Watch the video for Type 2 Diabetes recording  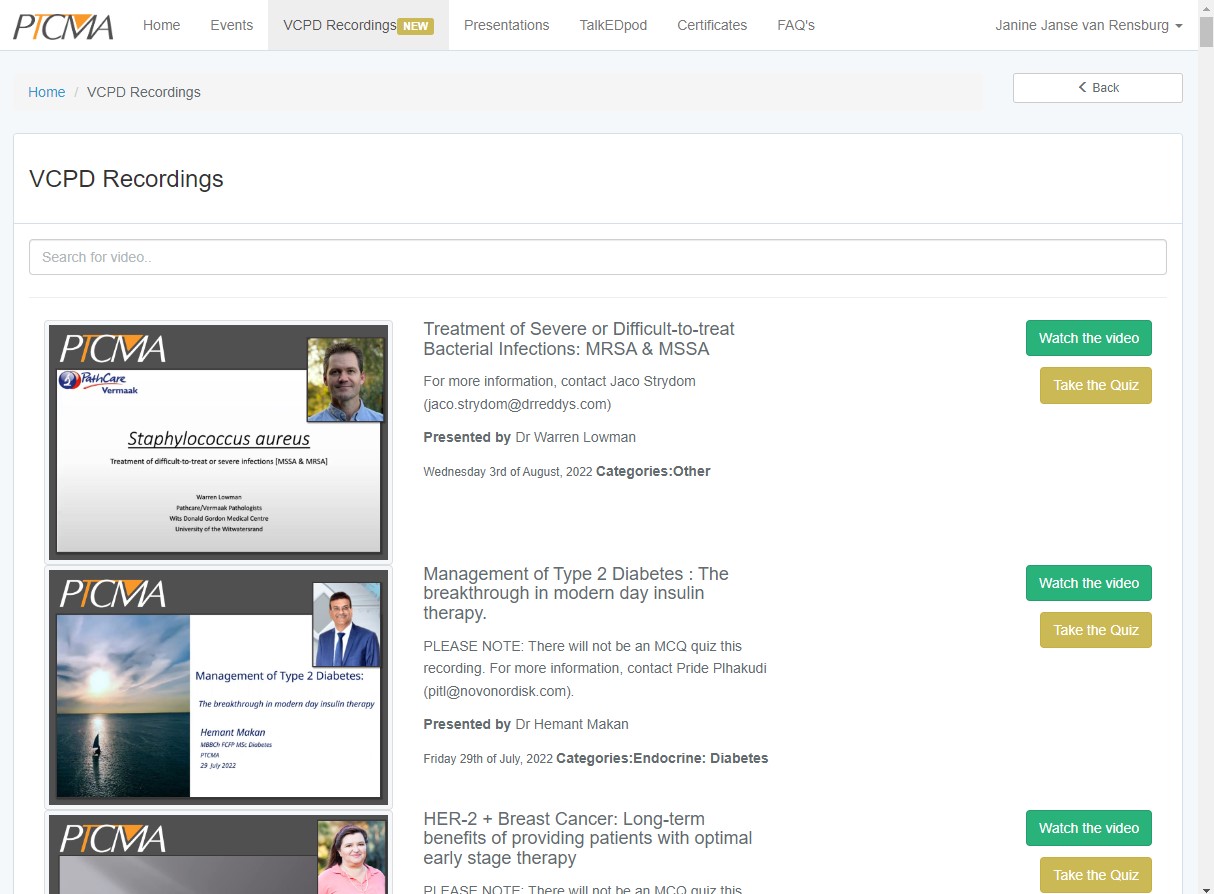pos(1089,583)
